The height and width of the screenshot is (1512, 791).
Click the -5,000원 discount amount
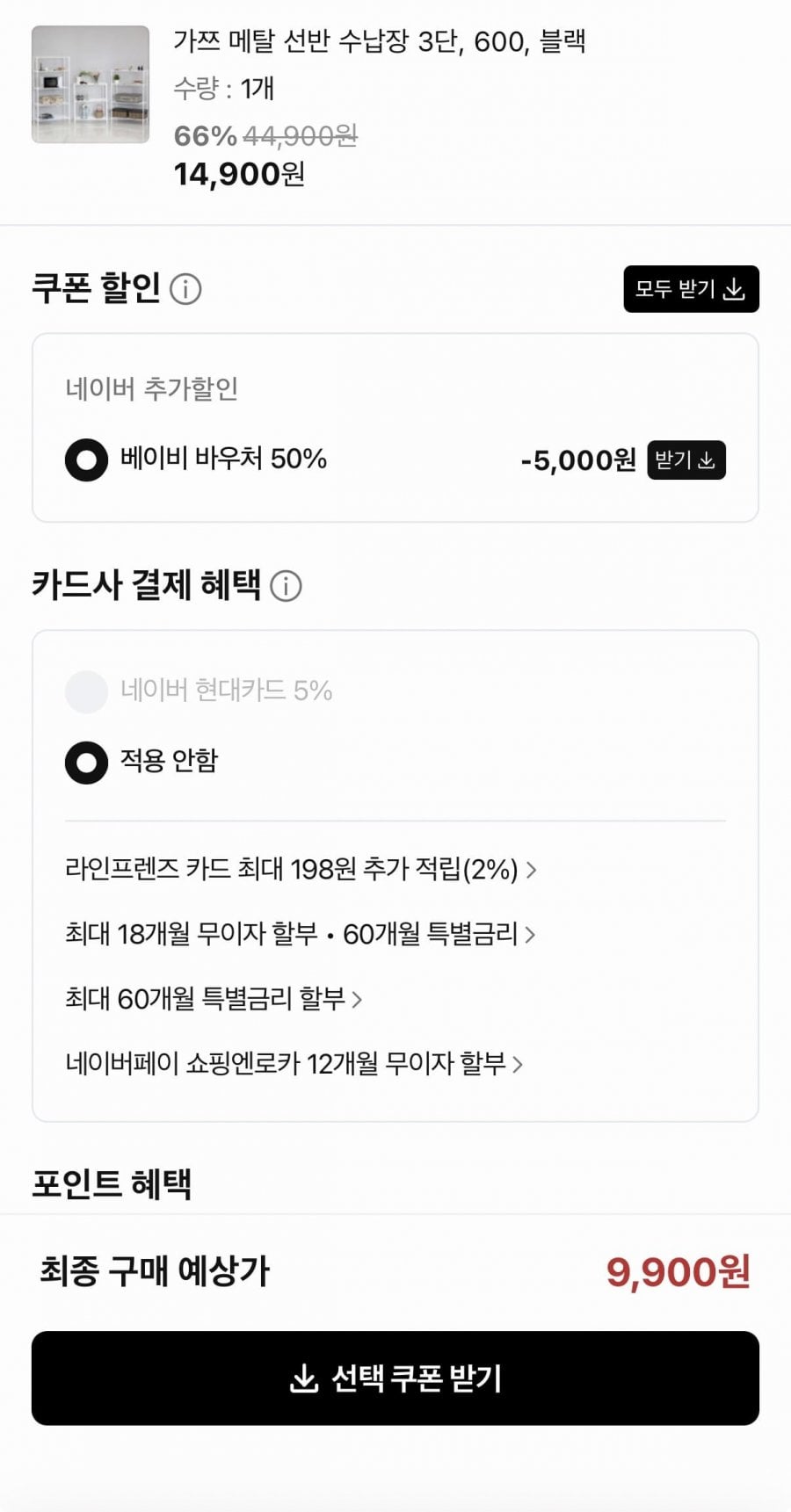(x=577, y=459)
